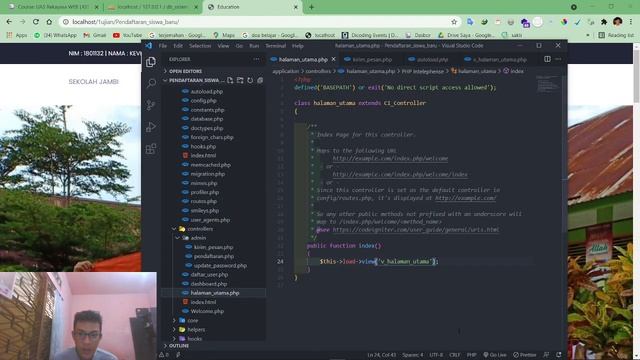Viewport: 640px width, 360px height.
Task: Click the code minimap in the editor
Action: [x=547, y=84]
